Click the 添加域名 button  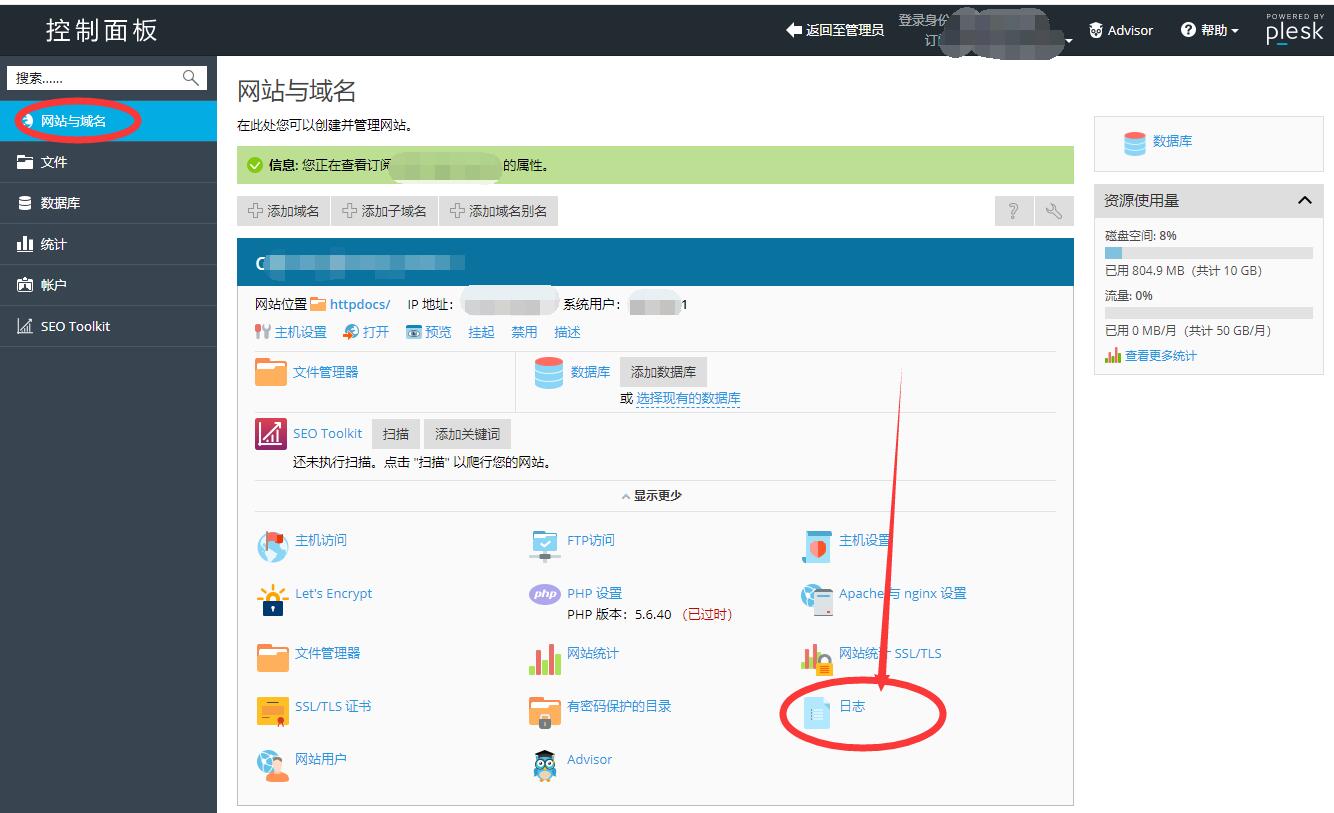click(x=283, y=211)
